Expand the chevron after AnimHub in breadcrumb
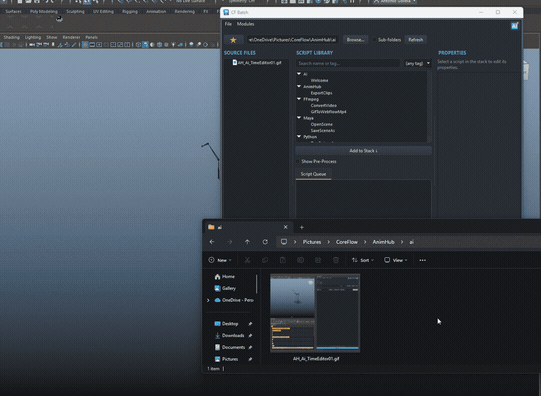541x396 pixels. pos(402,242)
